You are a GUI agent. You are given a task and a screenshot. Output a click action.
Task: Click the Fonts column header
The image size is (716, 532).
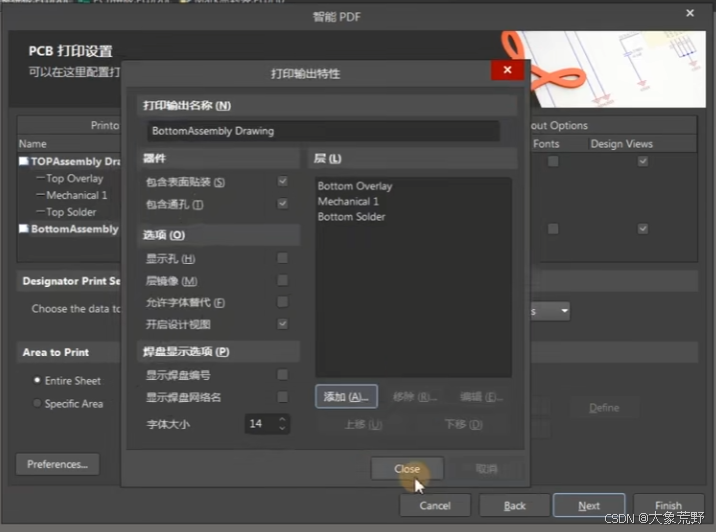click(546, 144)
